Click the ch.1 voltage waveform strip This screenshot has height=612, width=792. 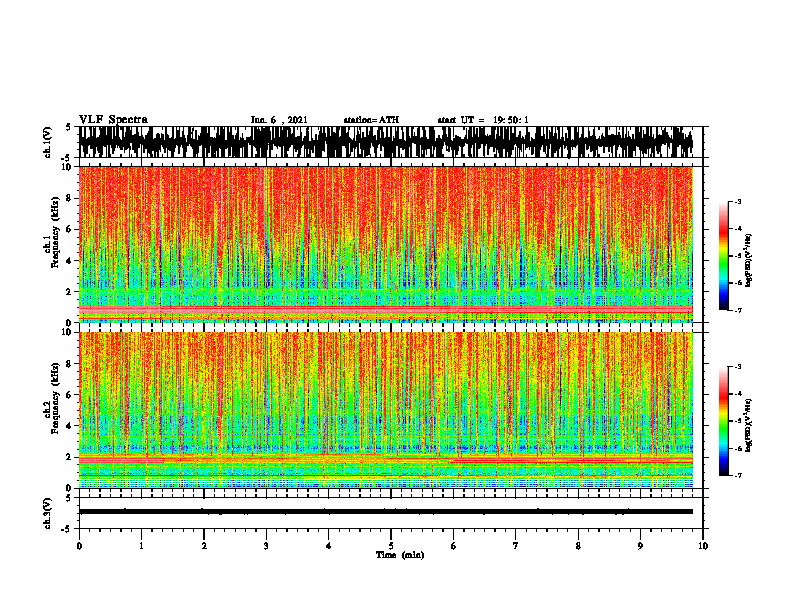[x=386, y=142]
